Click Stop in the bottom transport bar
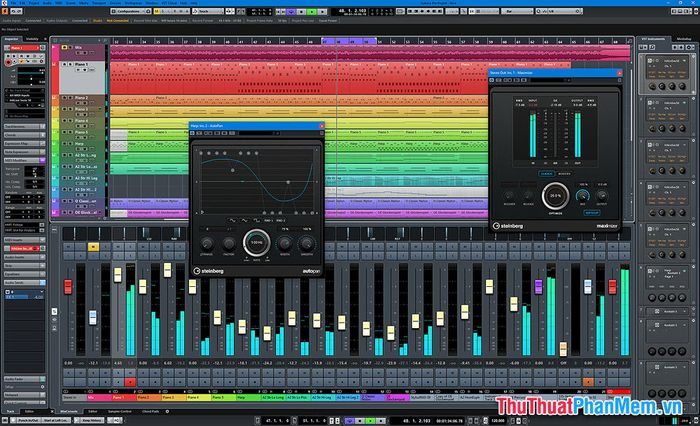The height and width of the screenshot is (426, 700). coord(360,420)
